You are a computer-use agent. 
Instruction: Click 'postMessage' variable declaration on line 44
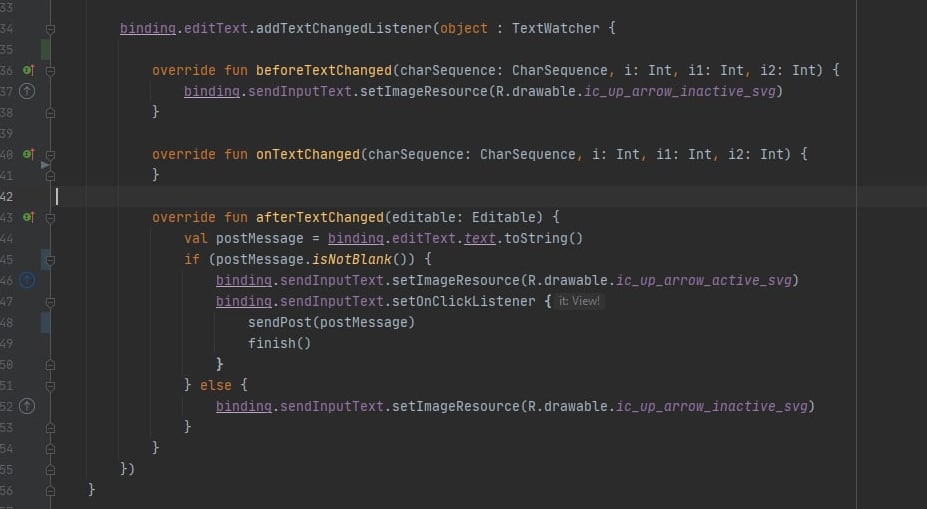coord(260,238)
